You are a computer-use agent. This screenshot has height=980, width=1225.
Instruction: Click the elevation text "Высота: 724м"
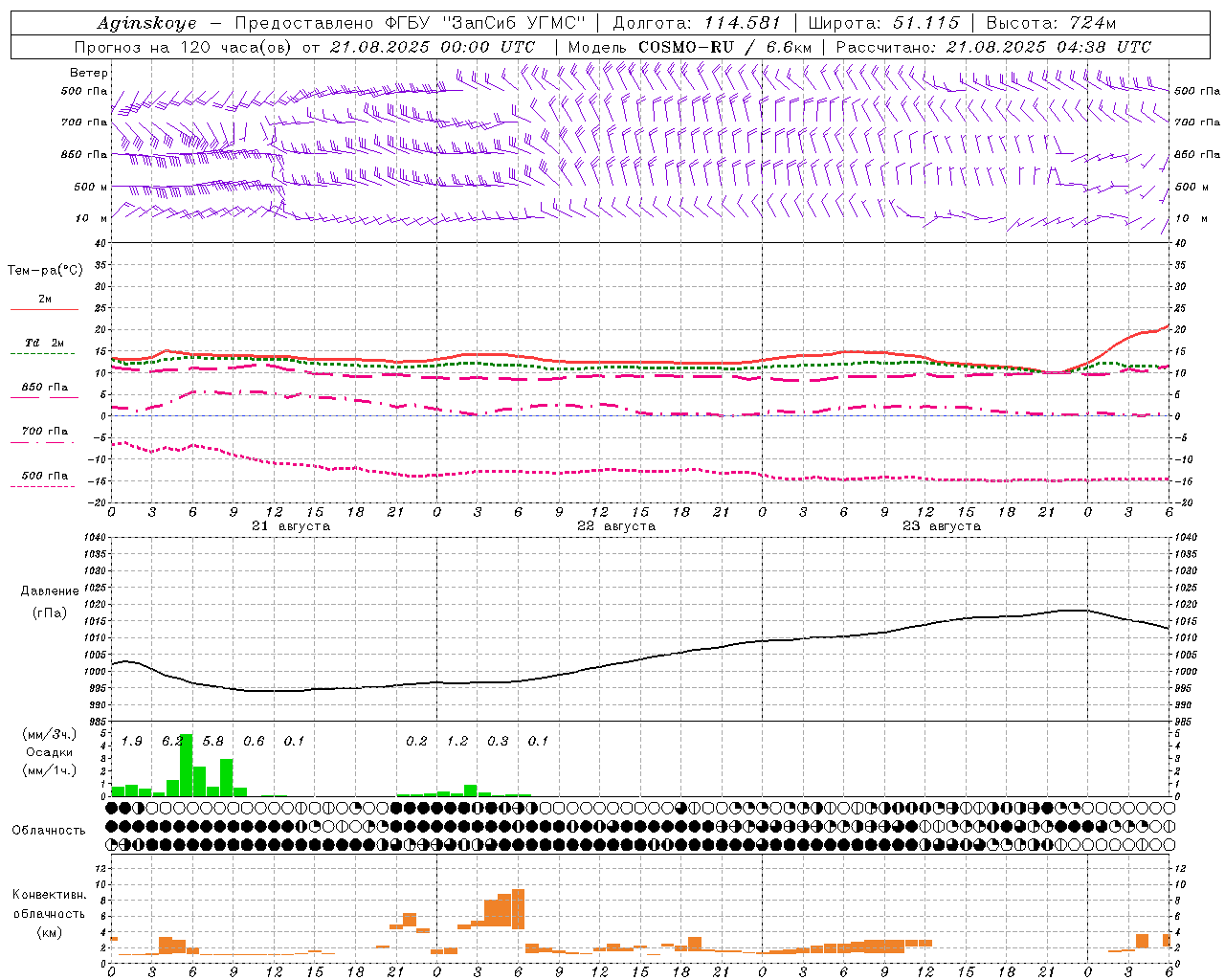point(1051,23)
